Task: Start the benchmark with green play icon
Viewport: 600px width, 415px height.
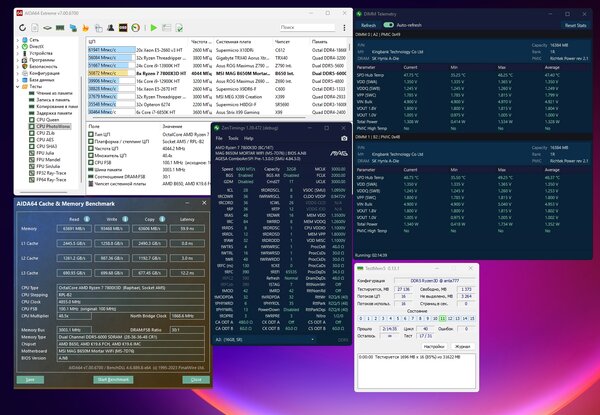Action: (x=153, y=28)
